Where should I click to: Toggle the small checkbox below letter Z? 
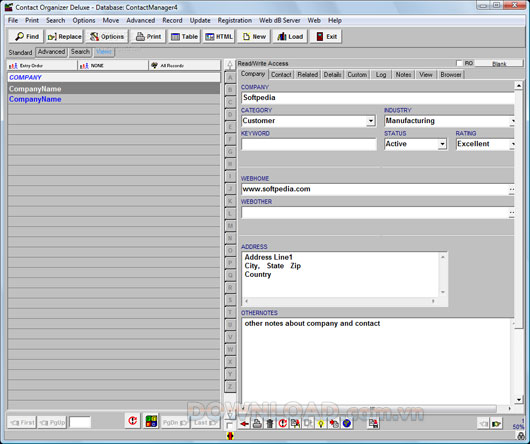pos(229,425)
